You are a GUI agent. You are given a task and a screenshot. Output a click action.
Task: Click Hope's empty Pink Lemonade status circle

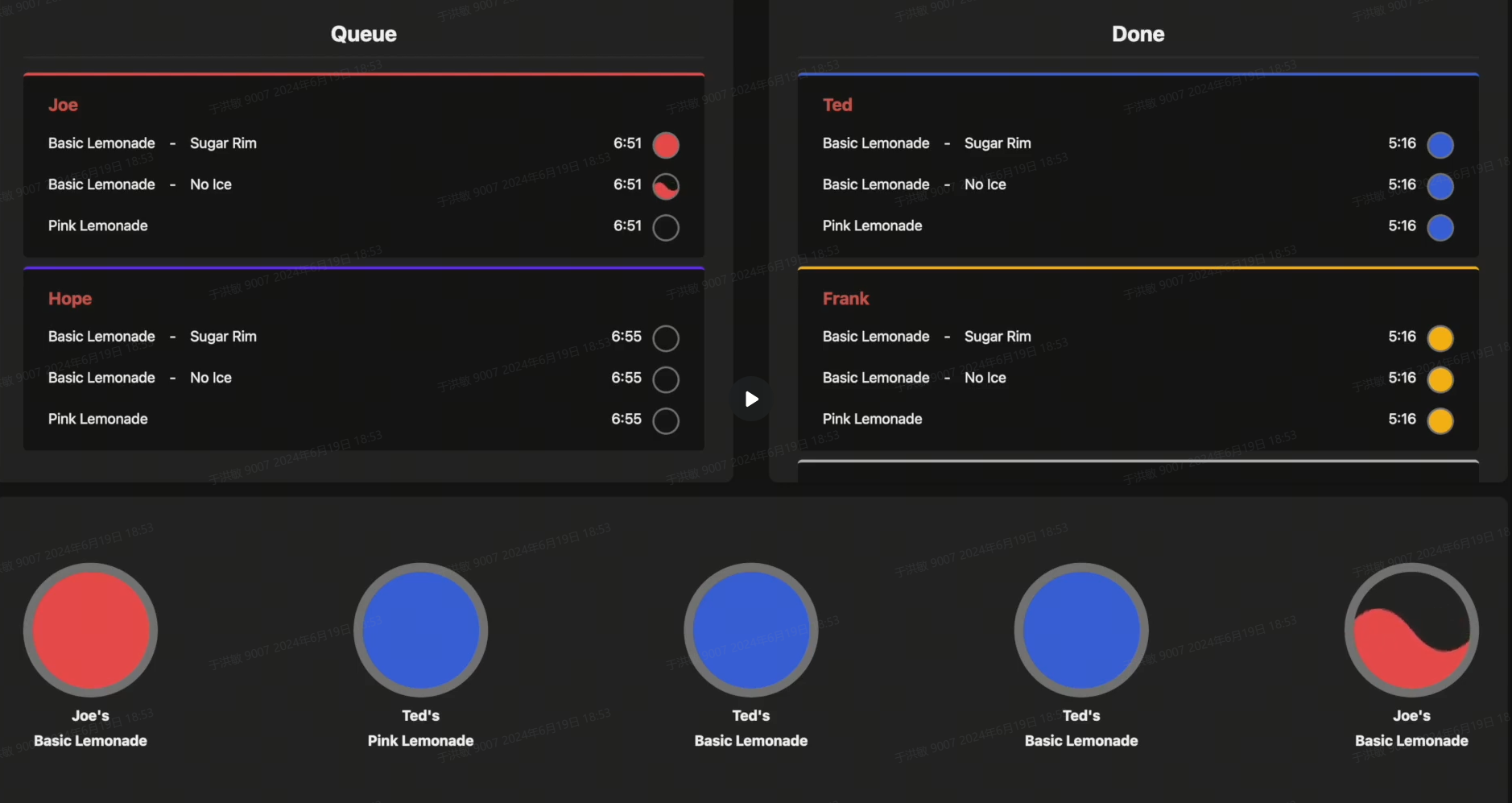(666, 420)
